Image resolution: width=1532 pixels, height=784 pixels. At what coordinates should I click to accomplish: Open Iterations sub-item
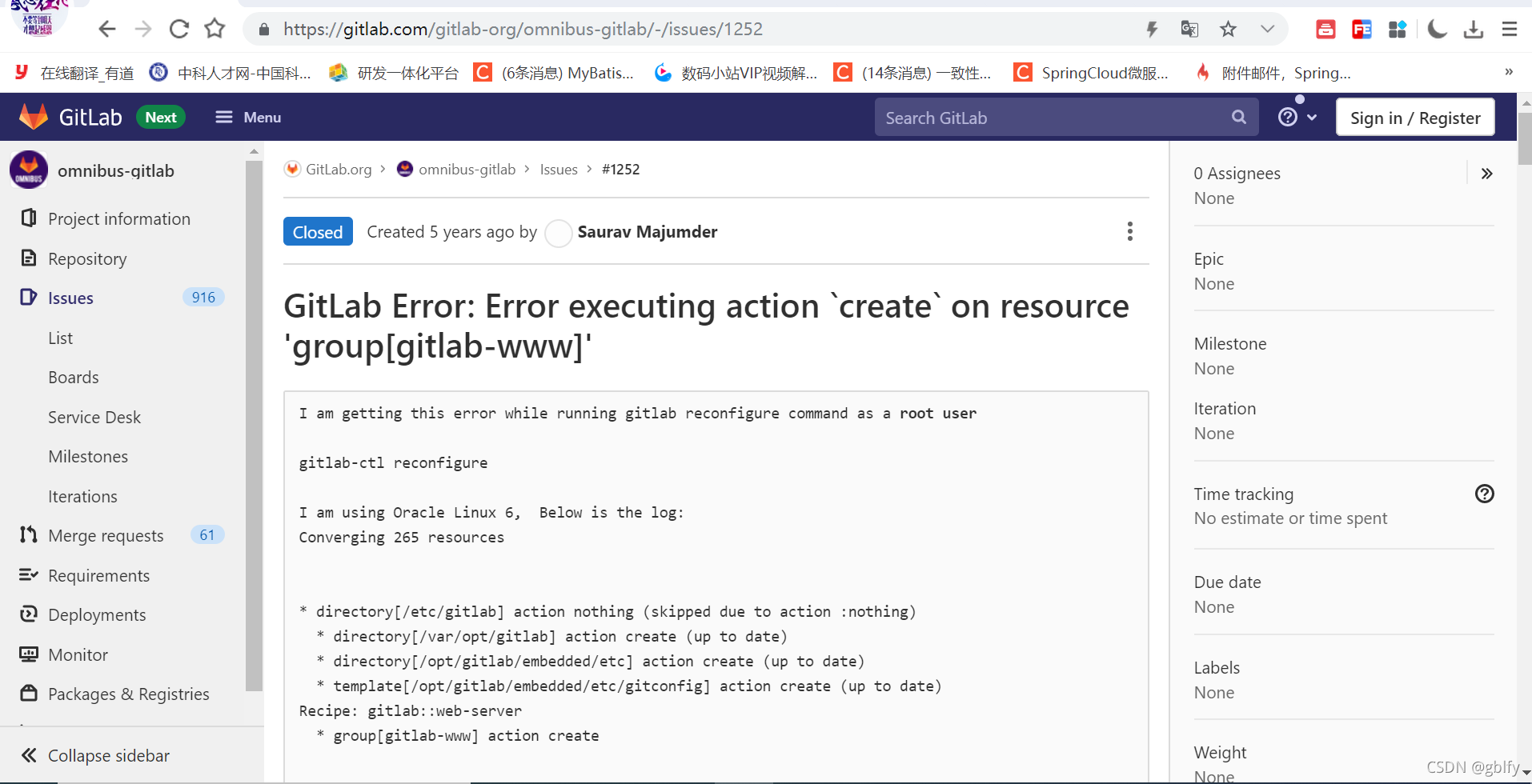tap(82, 496)
